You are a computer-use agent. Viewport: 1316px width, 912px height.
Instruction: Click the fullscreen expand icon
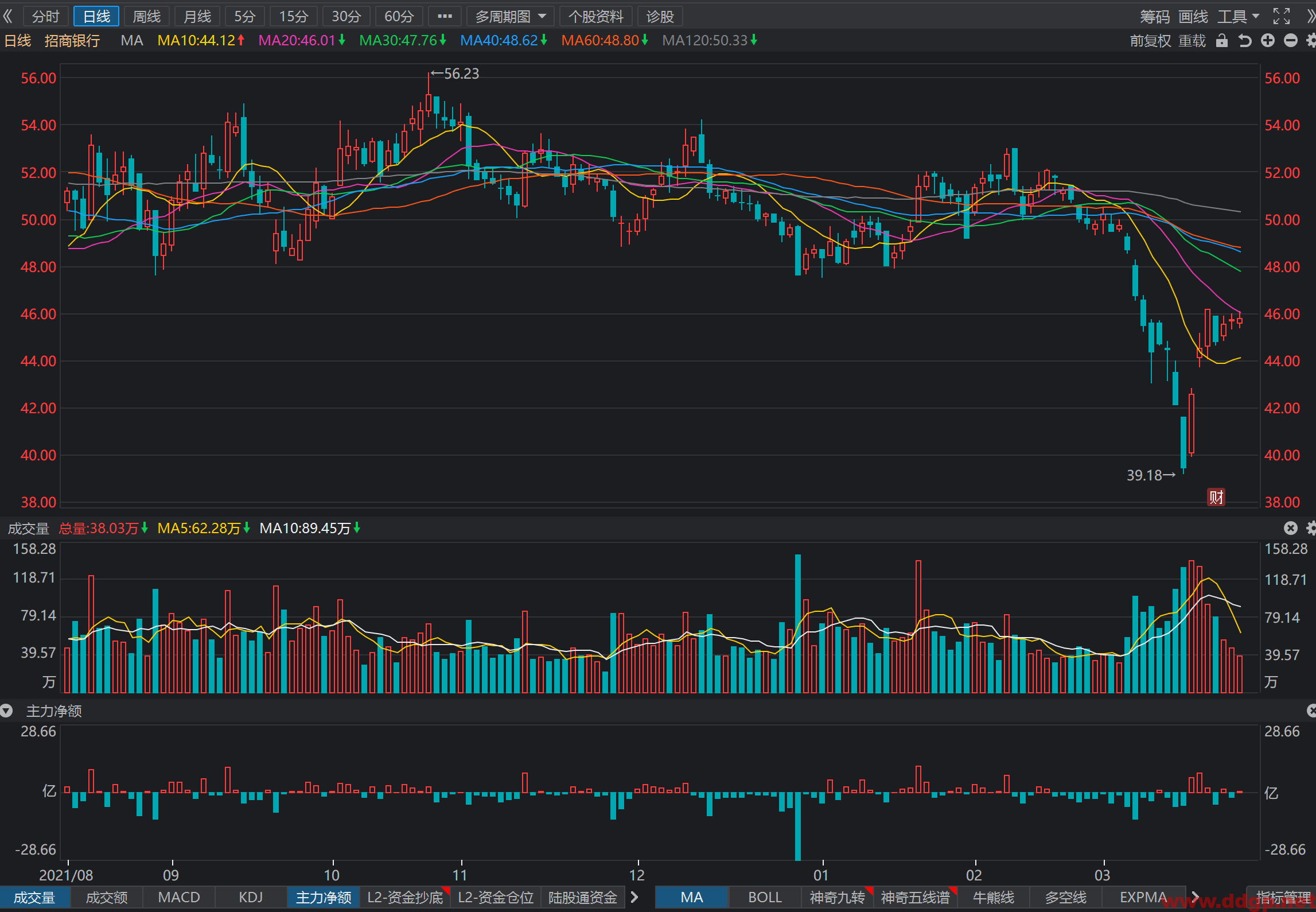pos(1282,16)
